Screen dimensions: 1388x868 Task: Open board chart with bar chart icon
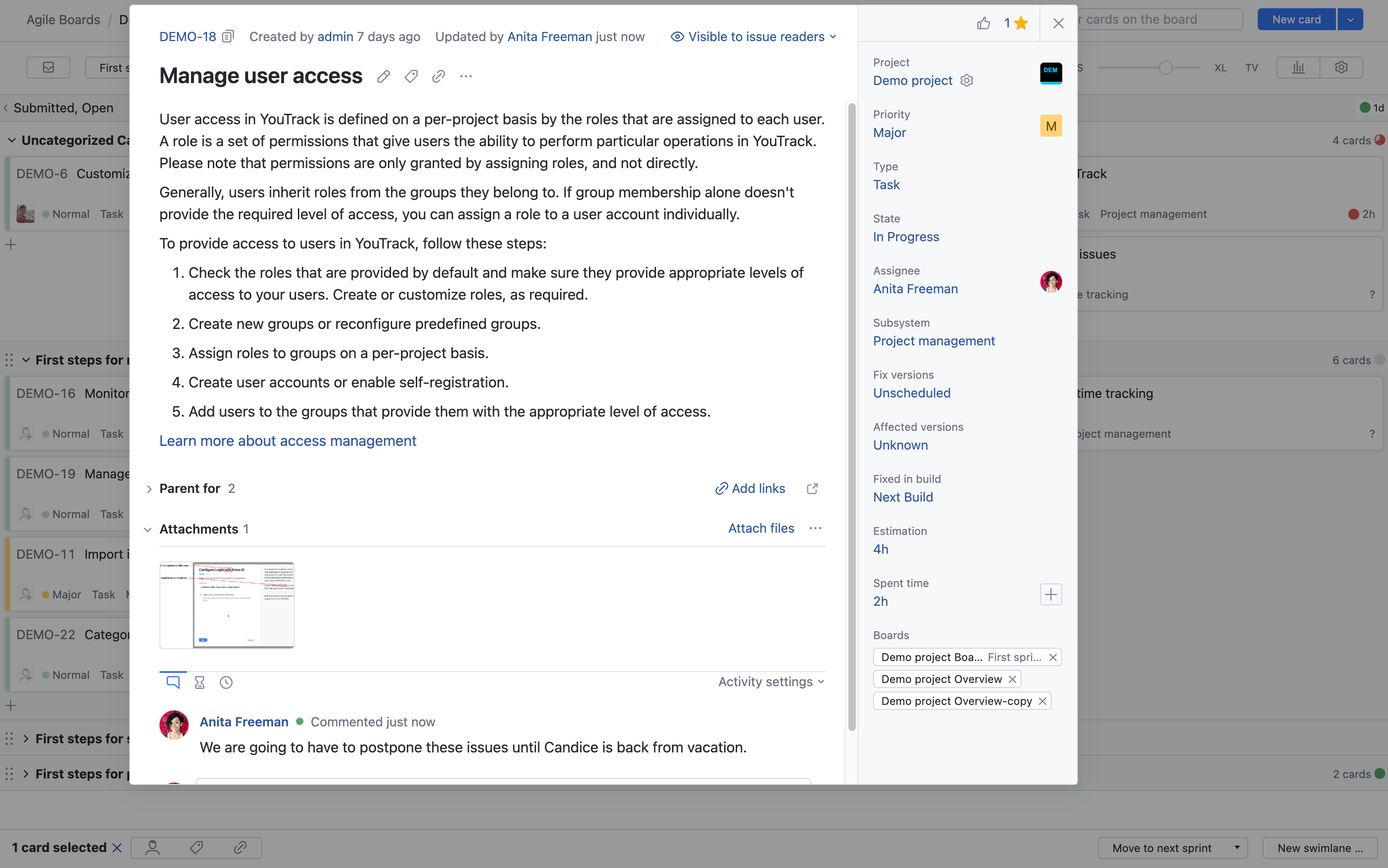tap(1297, 67)
